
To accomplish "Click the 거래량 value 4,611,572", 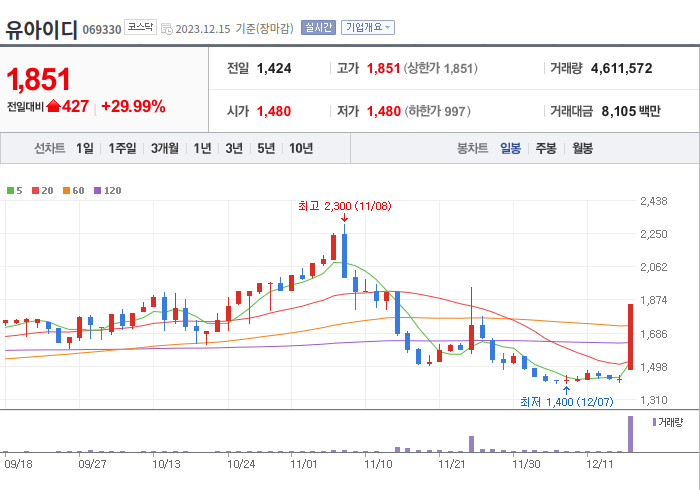I will pos(621,68).
